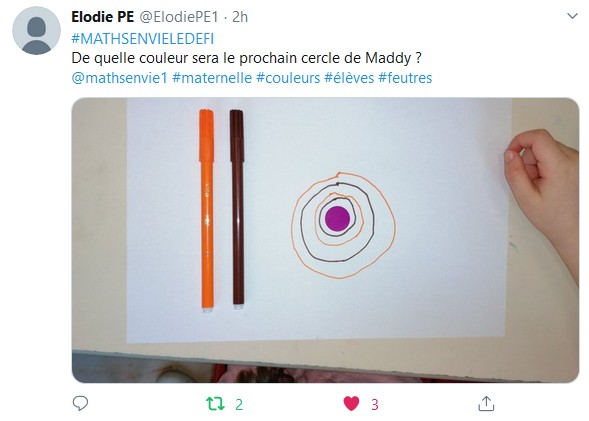Expand the tweet options chevron

(x=572, y=16)
